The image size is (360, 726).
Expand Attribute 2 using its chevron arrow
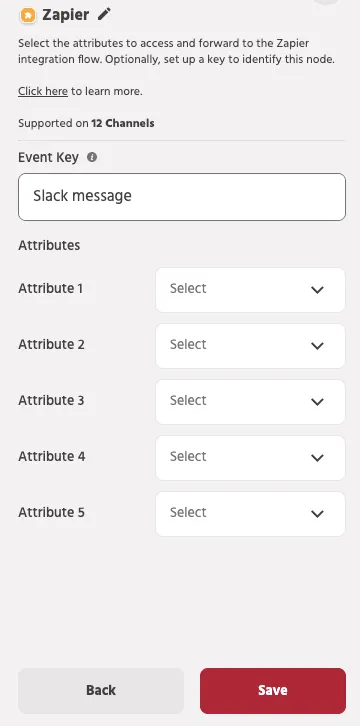[317, 346]
